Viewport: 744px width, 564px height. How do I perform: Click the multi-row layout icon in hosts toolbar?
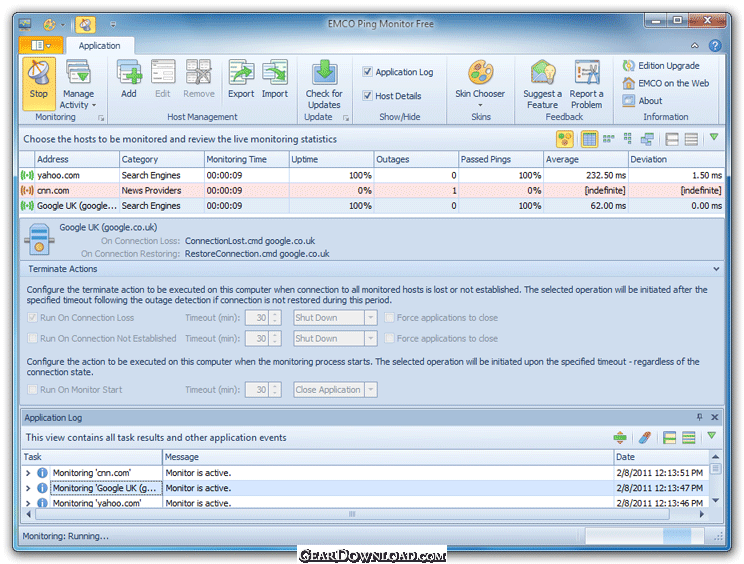691,139
